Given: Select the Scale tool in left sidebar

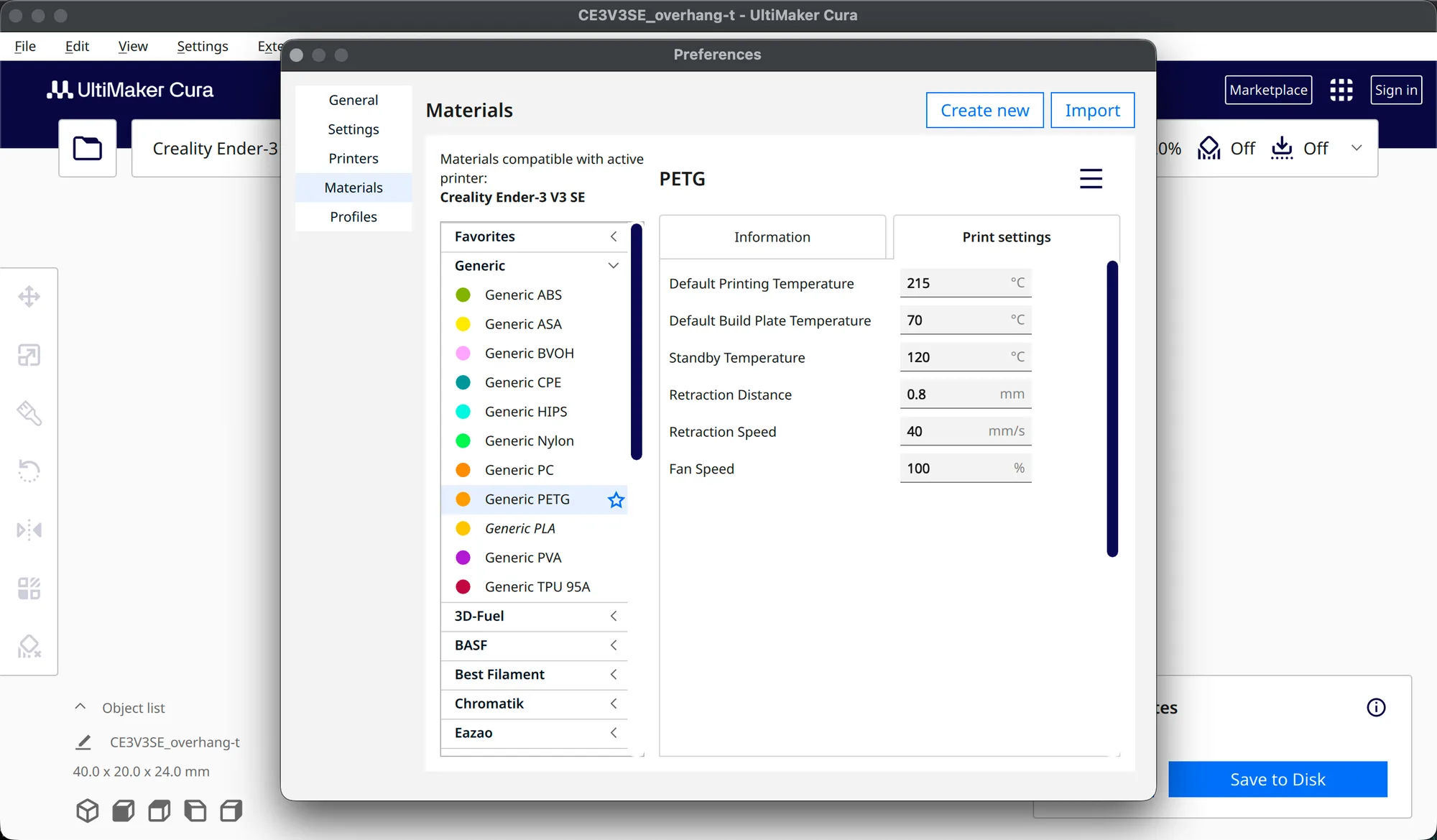Looking at the screenshot, I should point(29,355).
